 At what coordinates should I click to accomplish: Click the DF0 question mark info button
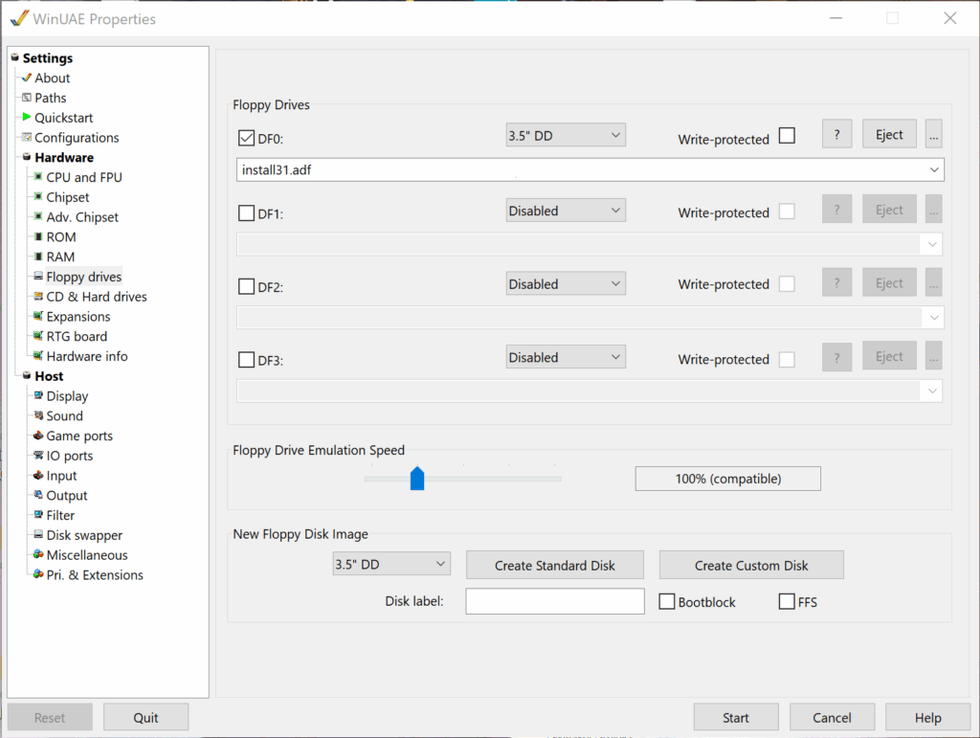click(837, 134)
